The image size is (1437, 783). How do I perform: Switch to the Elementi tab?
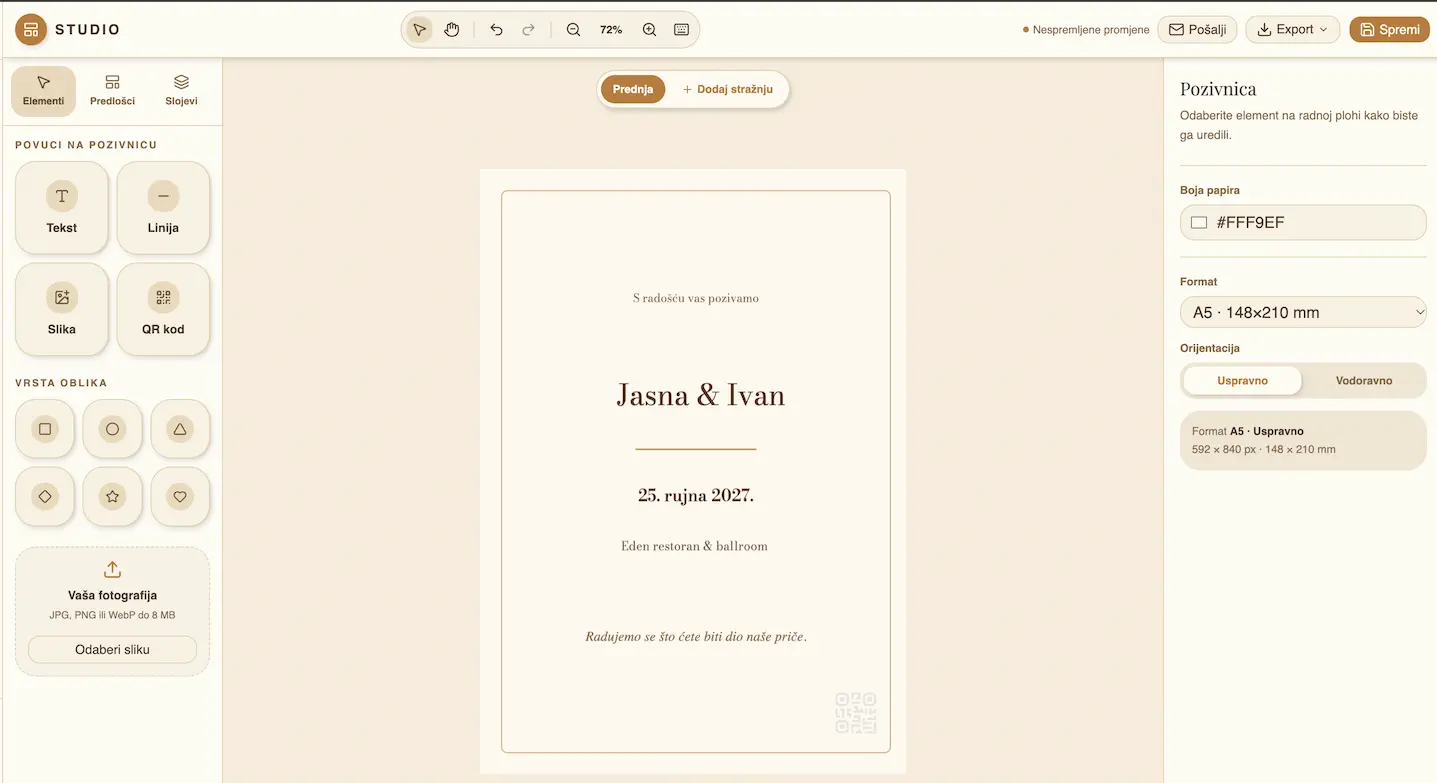point(43,91)
